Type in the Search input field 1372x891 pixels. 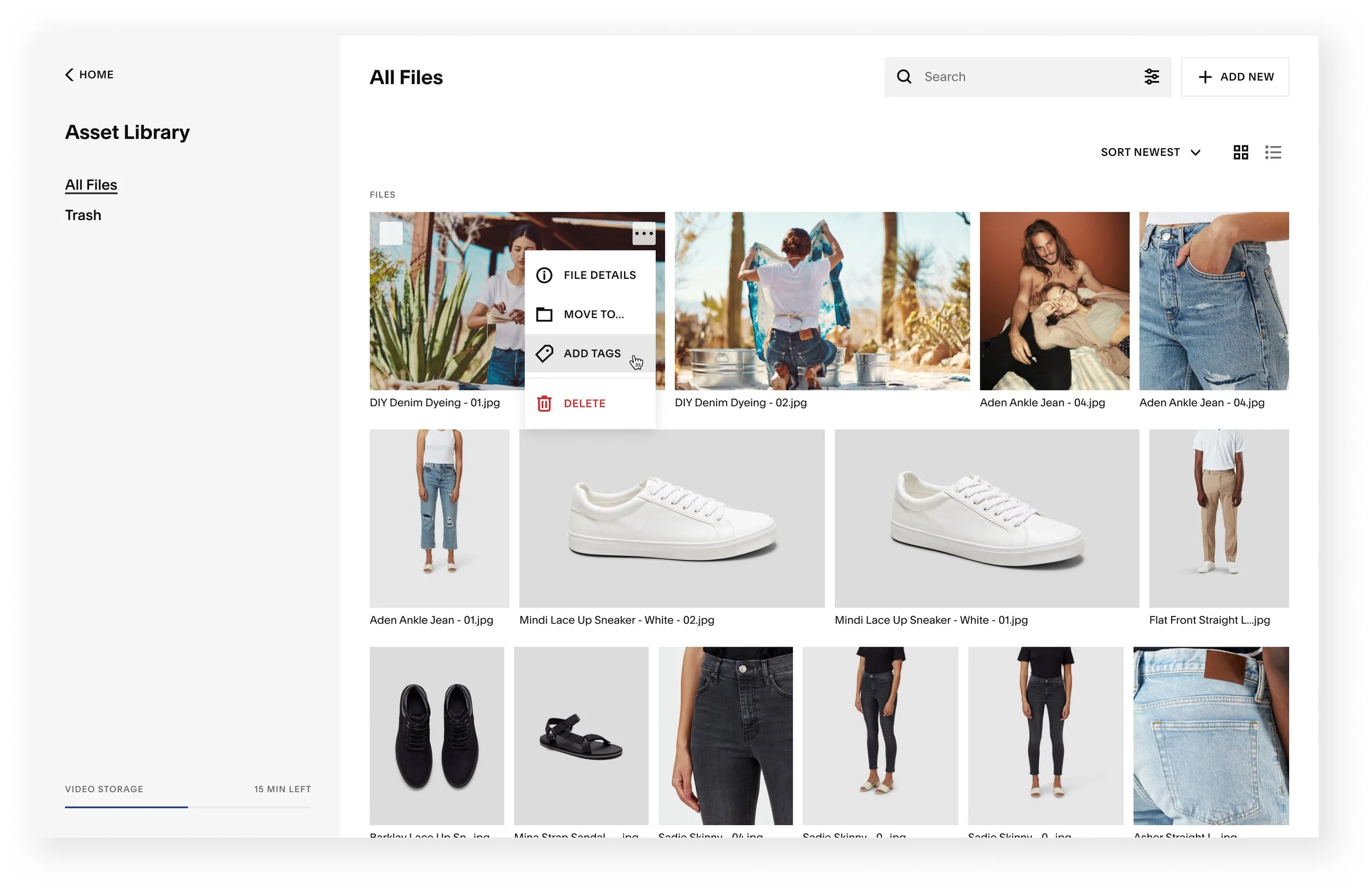tap(1026, 77)
